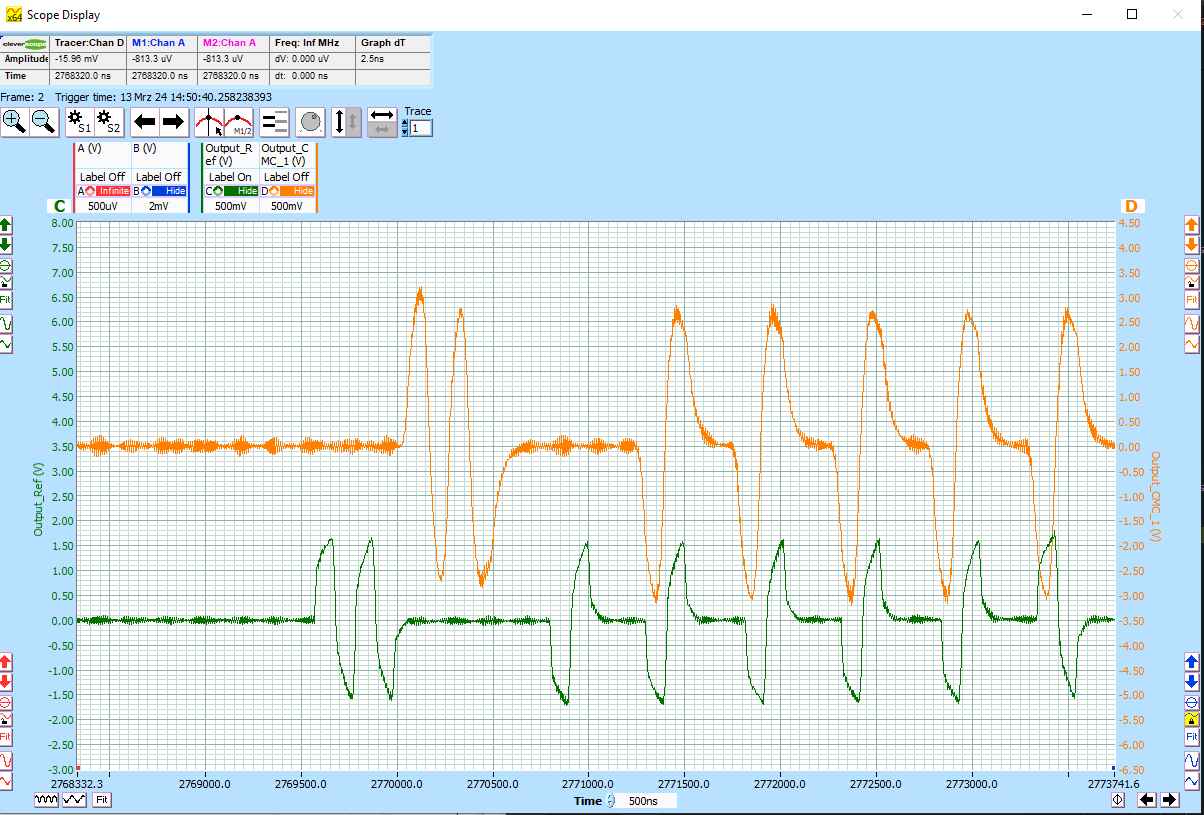Click the dense waveform display mode icon
This screenshot has height=815, width=1204.
point(45,800)
